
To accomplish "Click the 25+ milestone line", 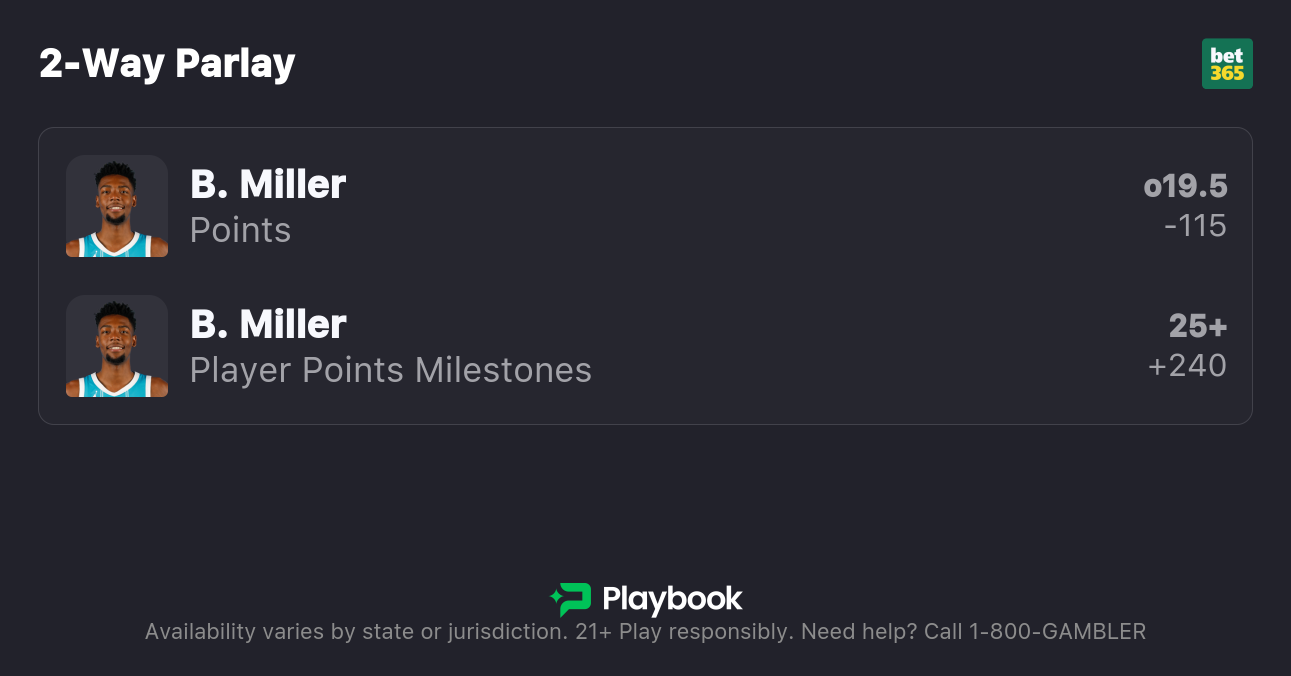I will [x=1197, y=326].
